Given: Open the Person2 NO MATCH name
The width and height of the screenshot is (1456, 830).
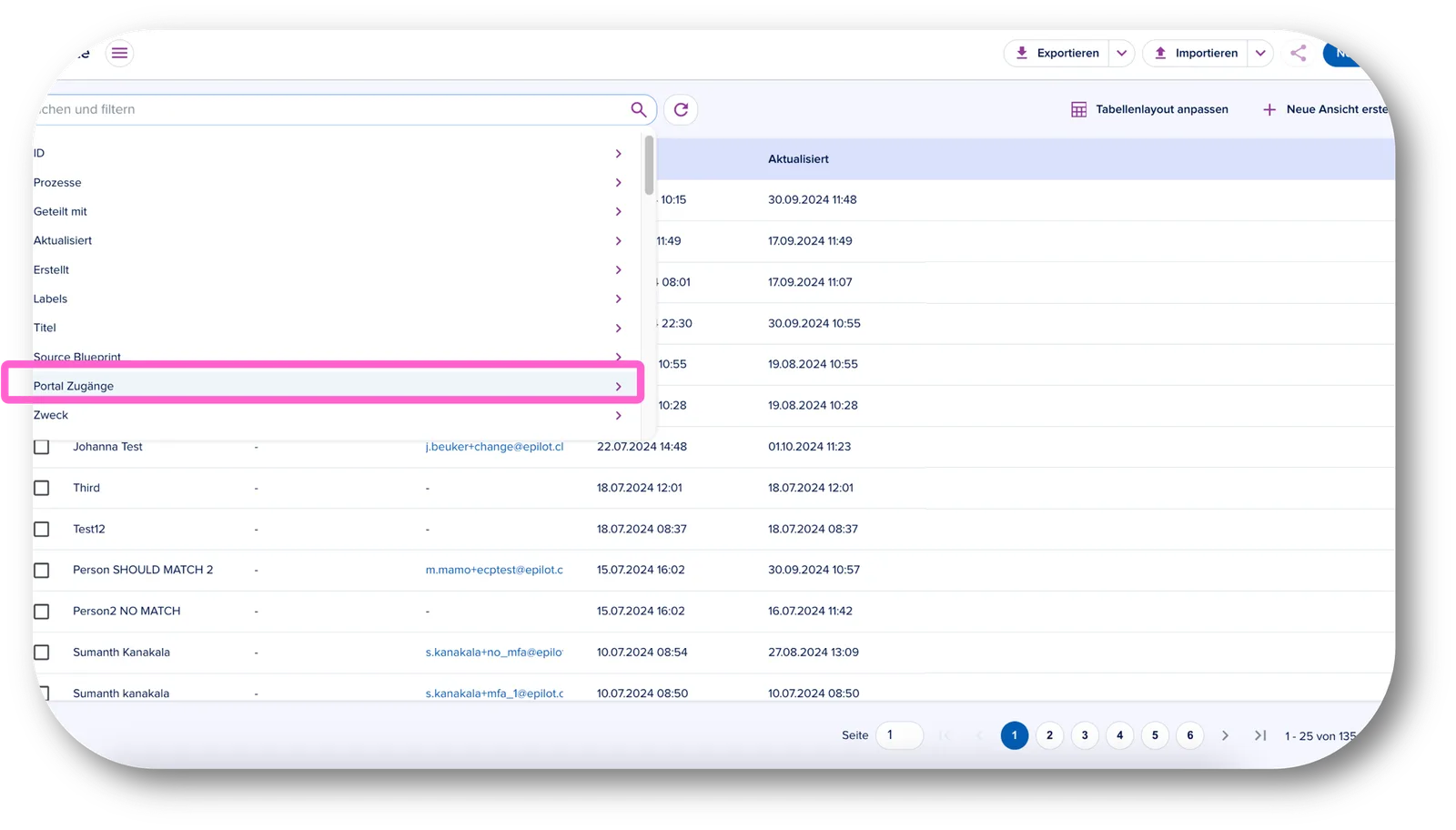Looking at the screenshot, I should pyautogui.click(x=126, y=612).
